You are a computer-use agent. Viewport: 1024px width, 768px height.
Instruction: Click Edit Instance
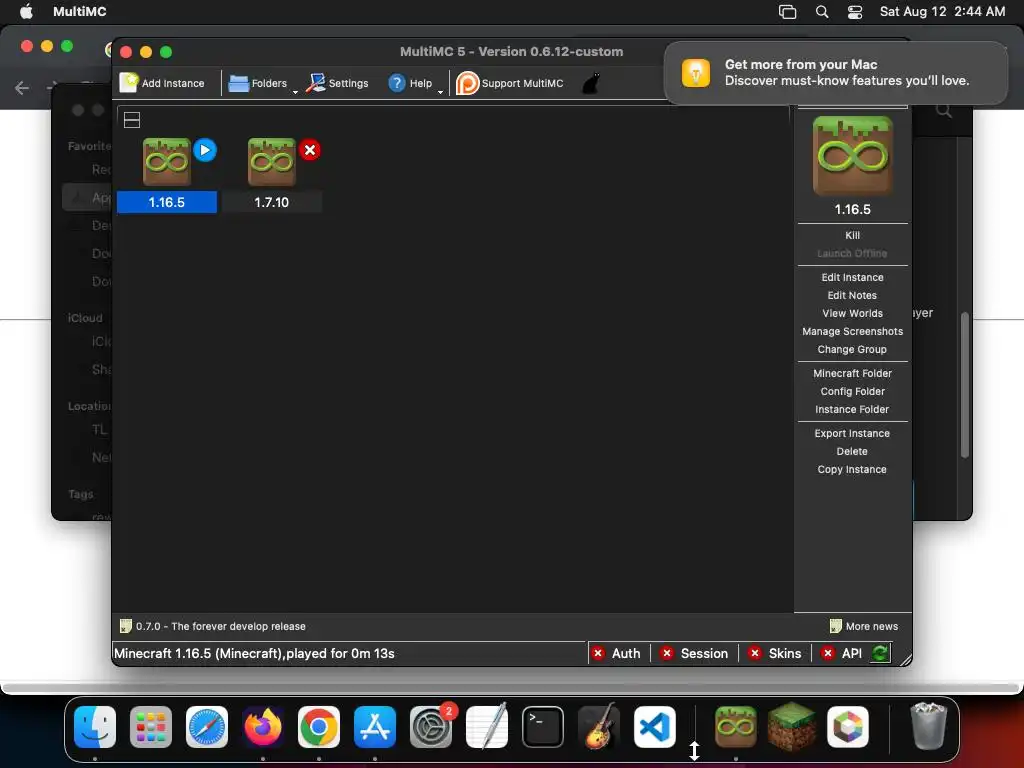click(x=852, y=277)
